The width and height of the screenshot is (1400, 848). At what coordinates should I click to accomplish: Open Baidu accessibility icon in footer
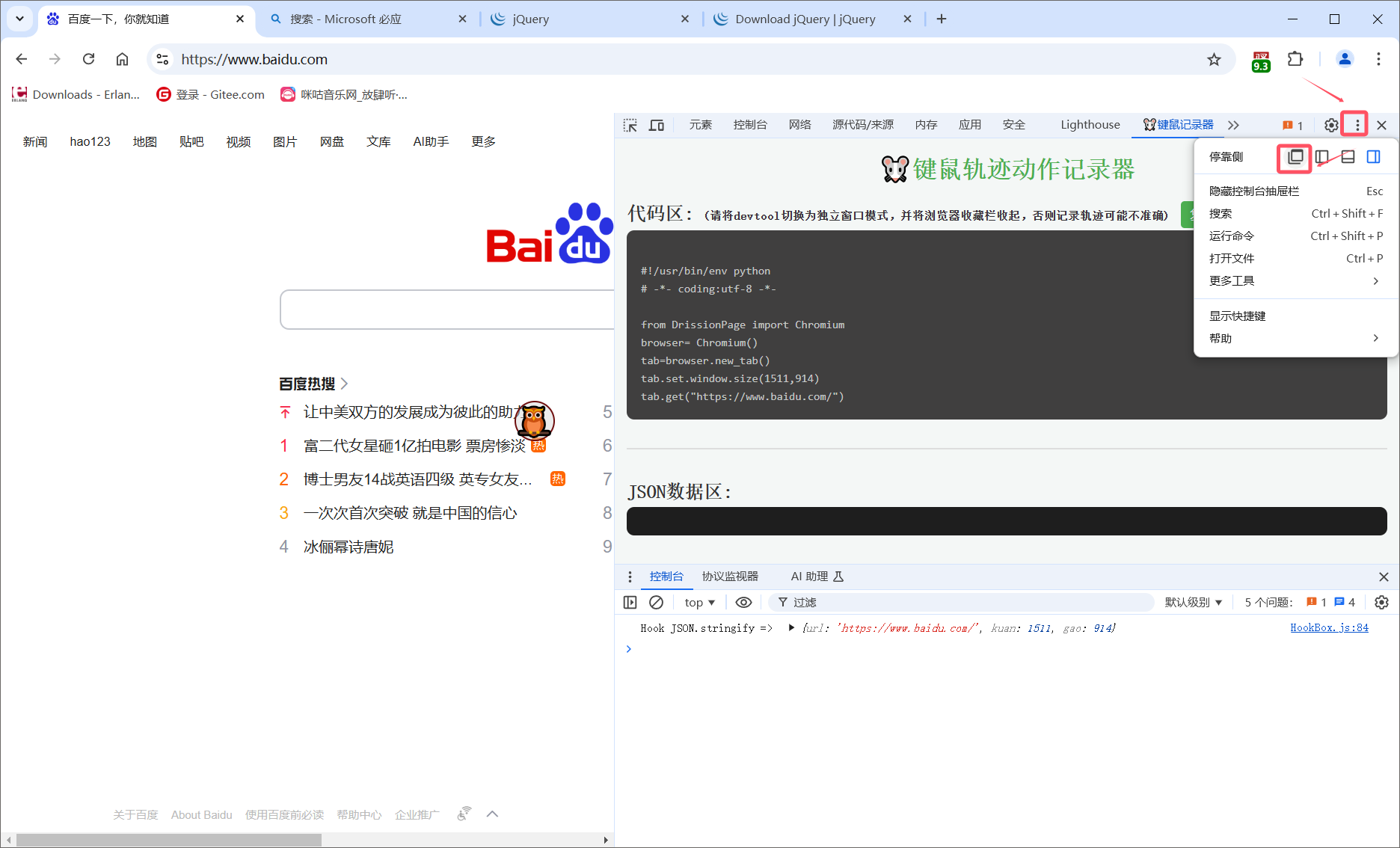[x=464, y=814]
